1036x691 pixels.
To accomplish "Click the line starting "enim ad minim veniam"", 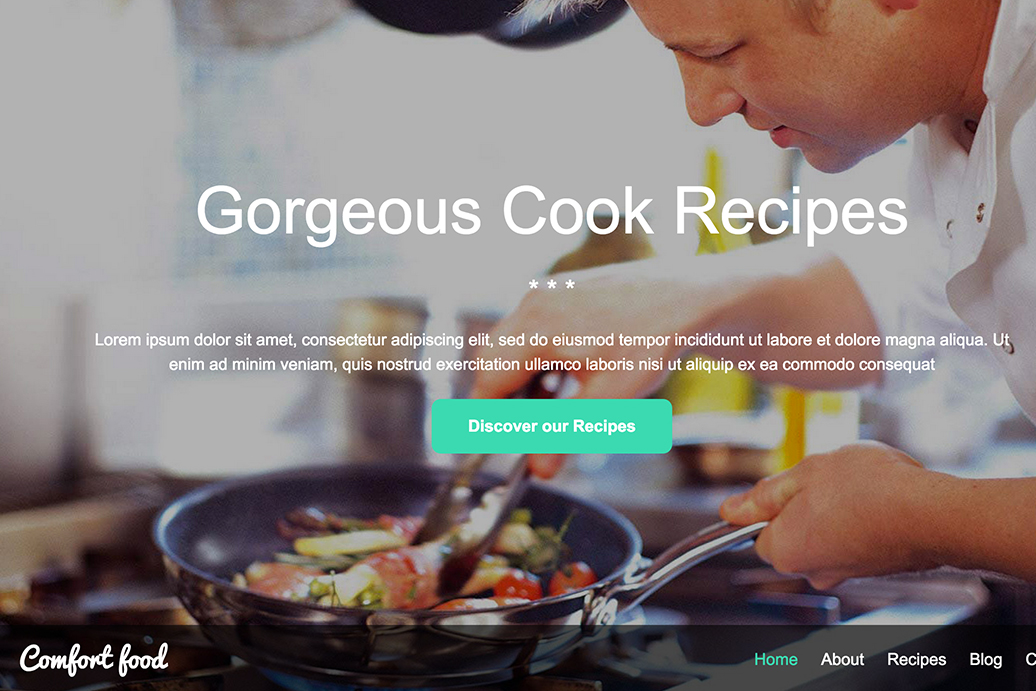I will click(x=552, y=365).
